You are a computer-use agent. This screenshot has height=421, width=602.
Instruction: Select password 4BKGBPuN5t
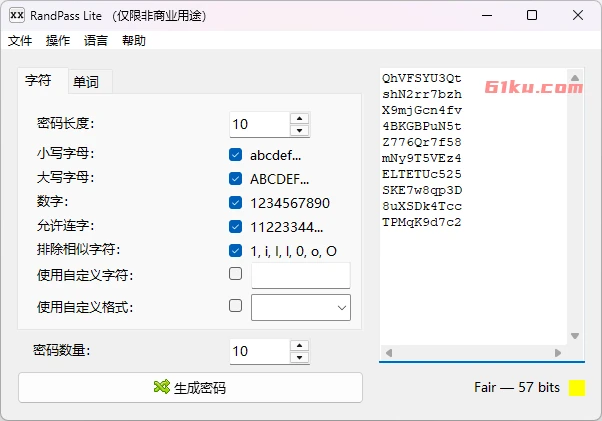coord(422,126)
